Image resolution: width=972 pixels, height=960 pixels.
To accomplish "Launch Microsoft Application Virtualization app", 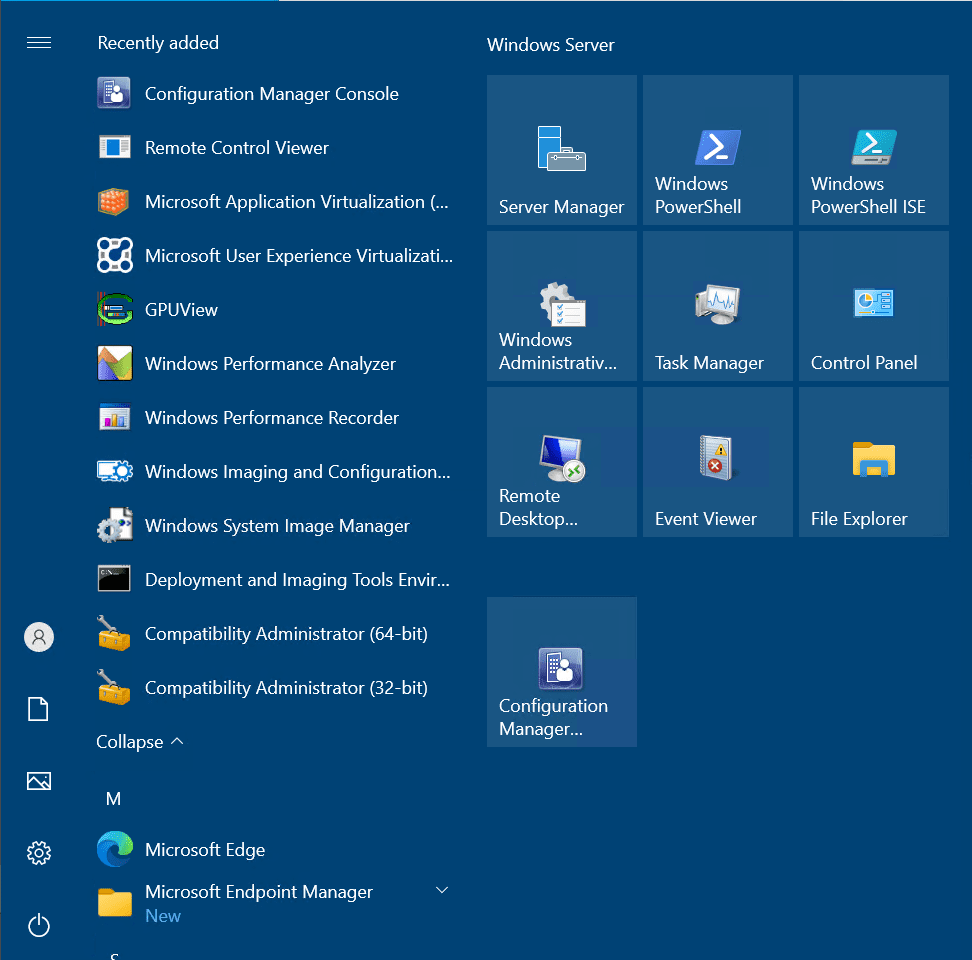I will click(276, 202).
